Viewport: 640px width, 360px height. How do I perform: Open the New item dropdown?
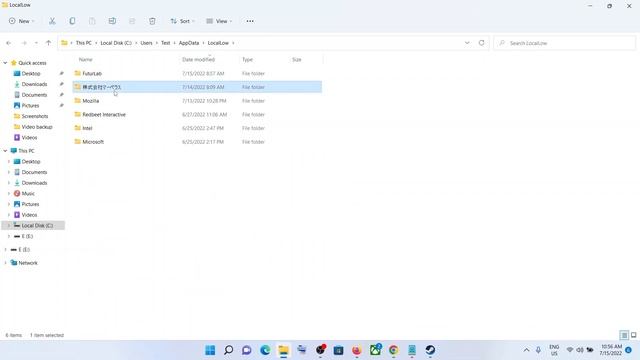tap(22, 21)
